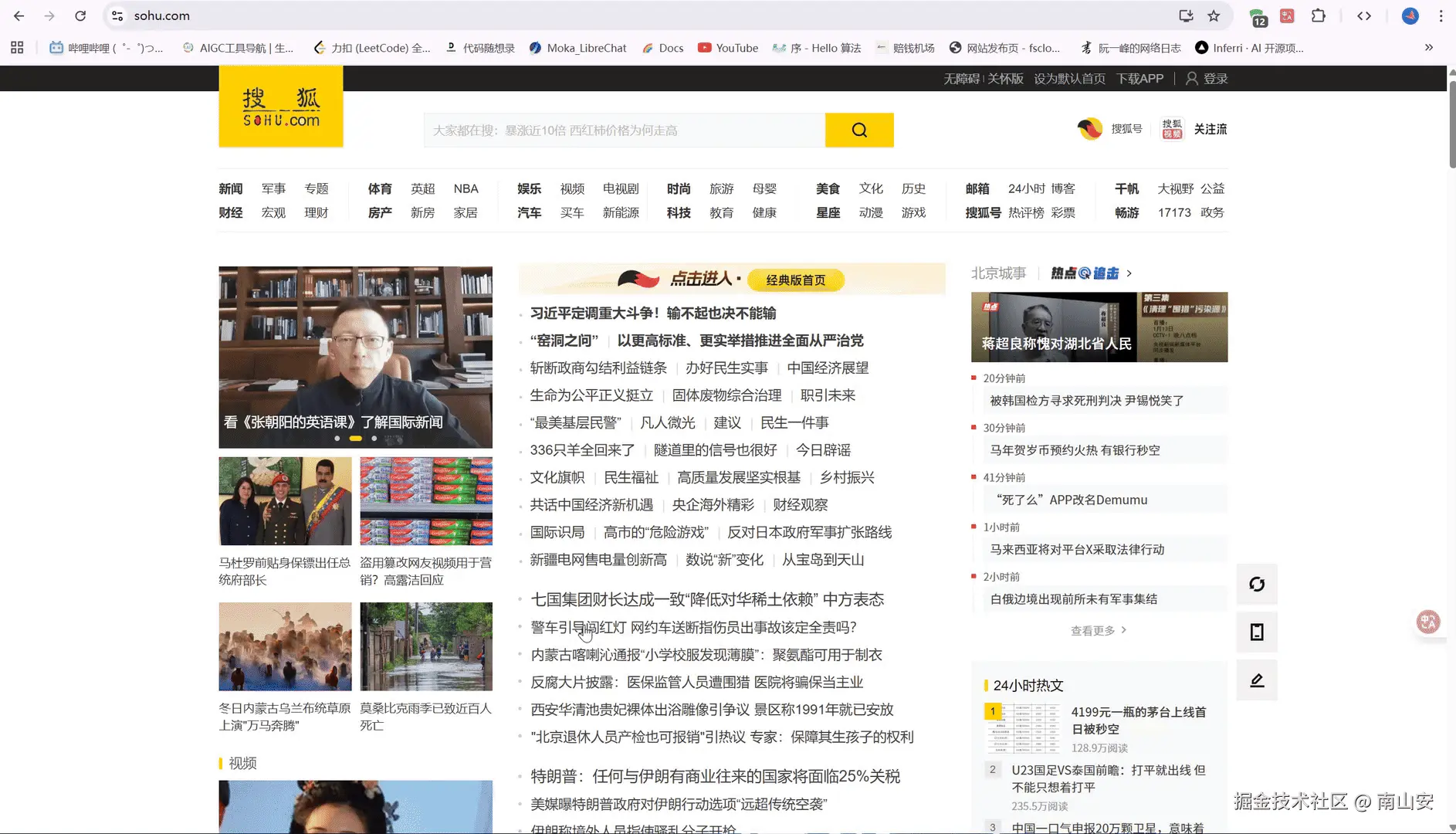
Task: Open the YouTube bookmark
Action: pos(728,48)
